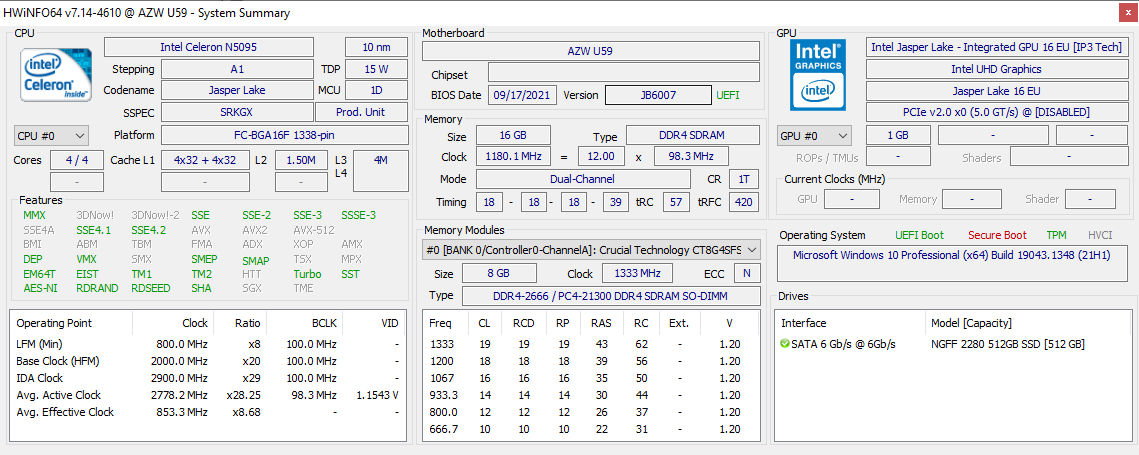Click the Base Clock (HFM) row
1139x455 pixels.
[x=207, y=361]
